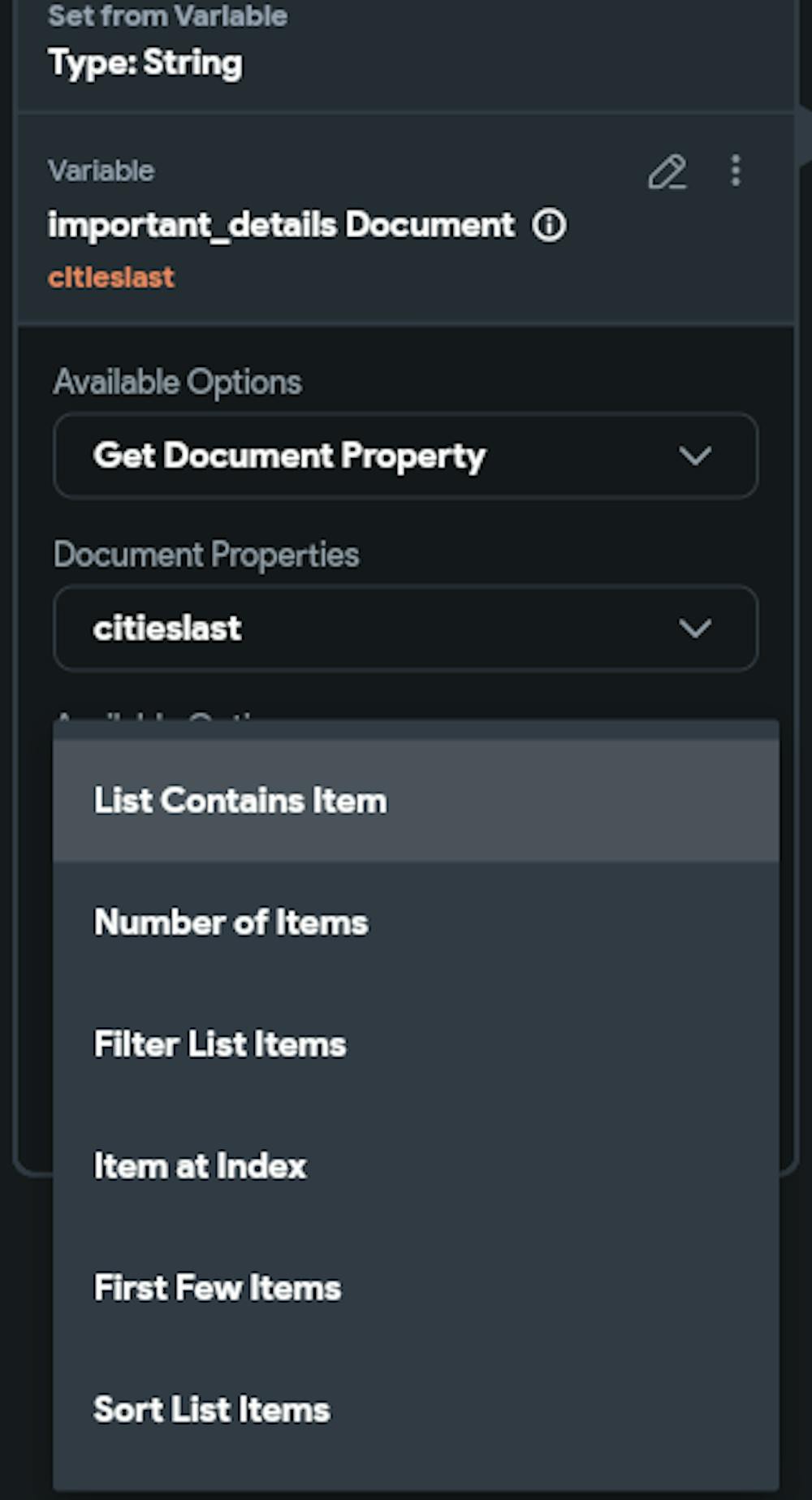Viewport: 812px width, 1500px height.
Task: Open the three-dot options menu
Action: coord(736,171)
